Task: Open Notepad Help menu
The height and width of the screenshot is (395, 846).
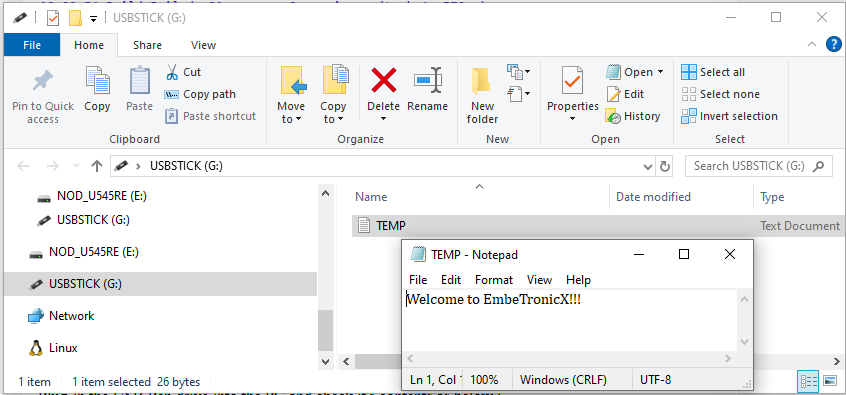Action: [578, 280]
